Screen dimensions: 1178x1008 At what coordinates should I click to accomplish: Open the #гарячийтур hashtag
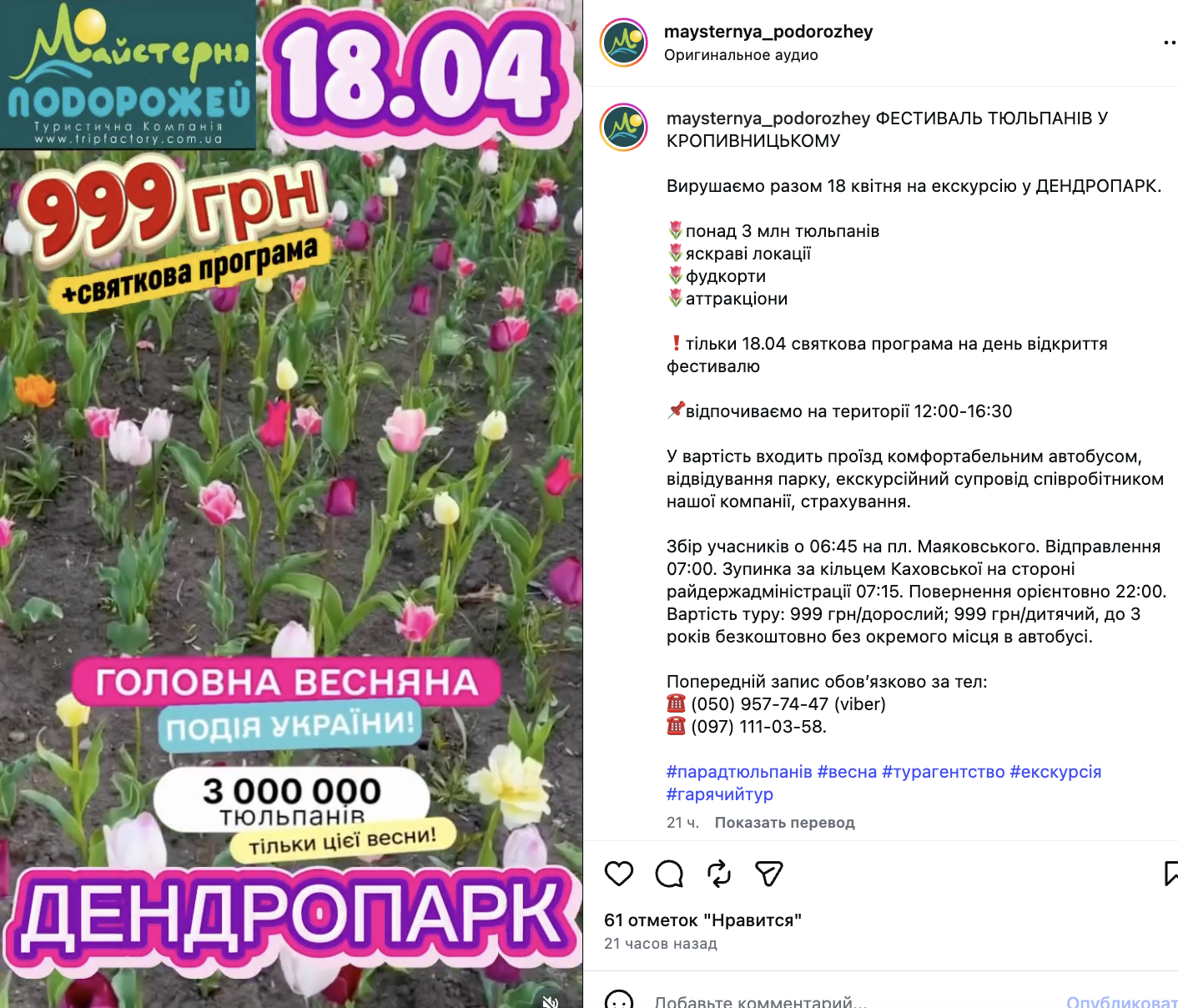click(720, 794)
